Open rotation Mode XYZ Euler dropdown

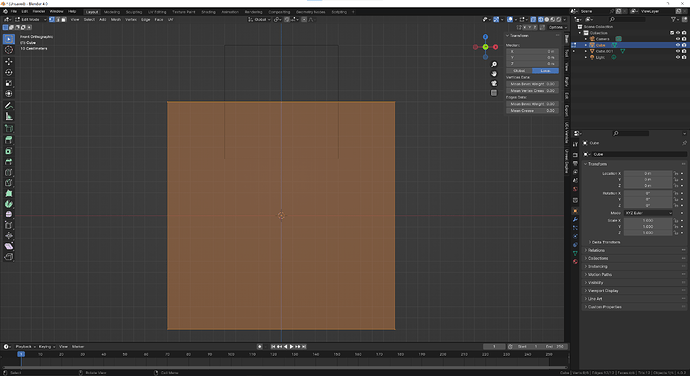coord(648,213)
